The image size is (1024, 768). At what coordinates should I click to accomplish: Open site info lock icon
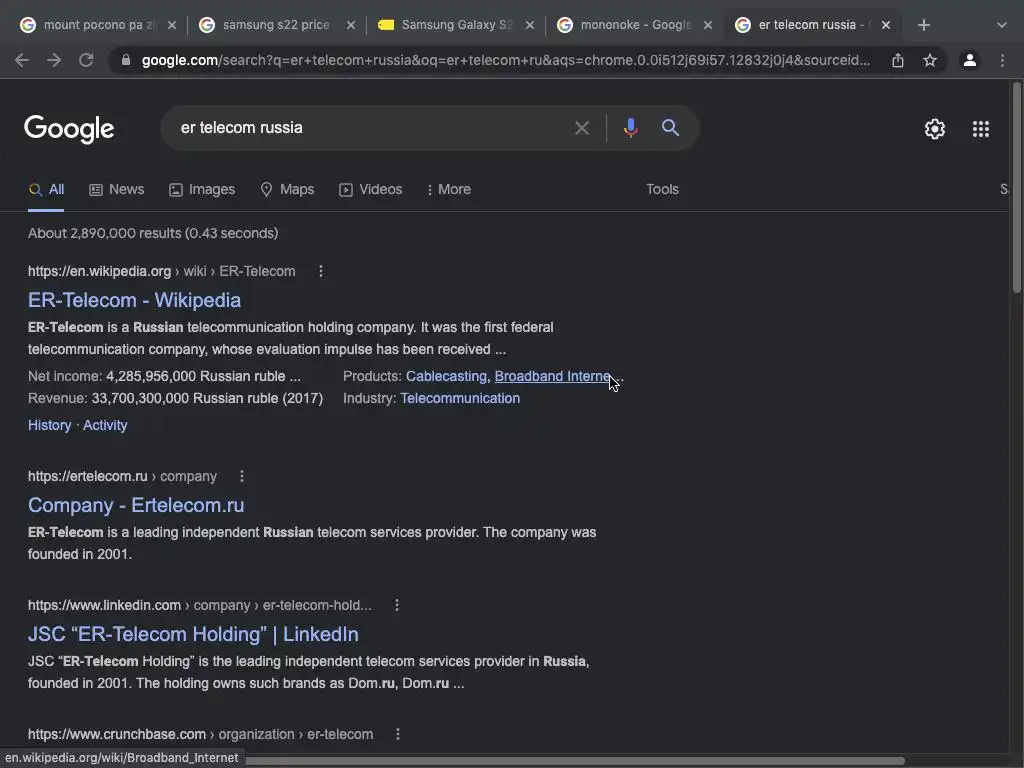coord(126,60)
